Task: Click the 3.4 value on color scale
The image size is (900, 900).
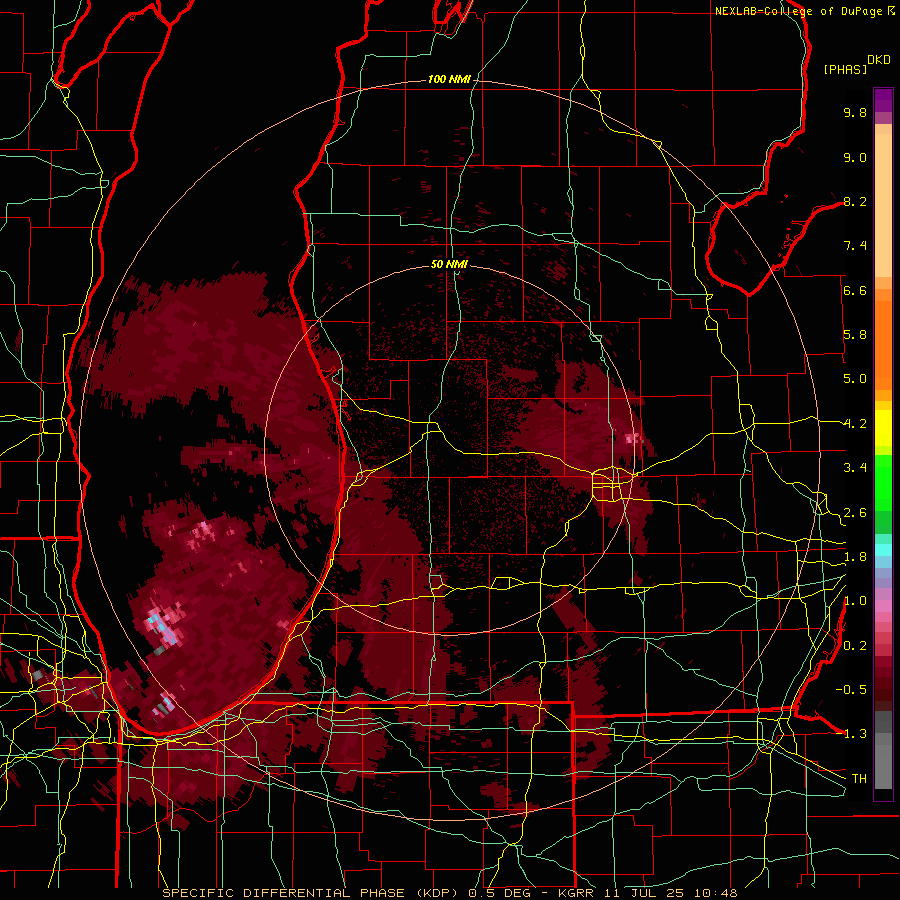Action: point(855,468)
